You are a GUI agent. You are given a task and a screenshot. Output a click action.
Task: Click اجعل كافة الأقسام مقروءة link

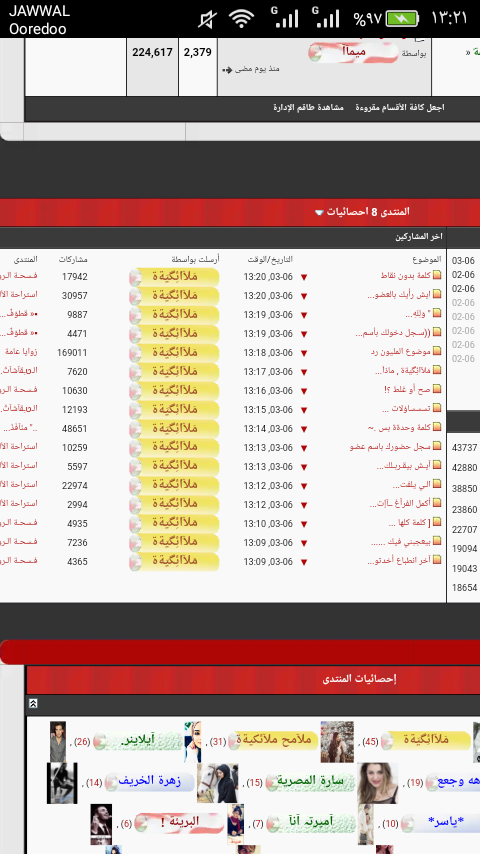tap(400, 107)
